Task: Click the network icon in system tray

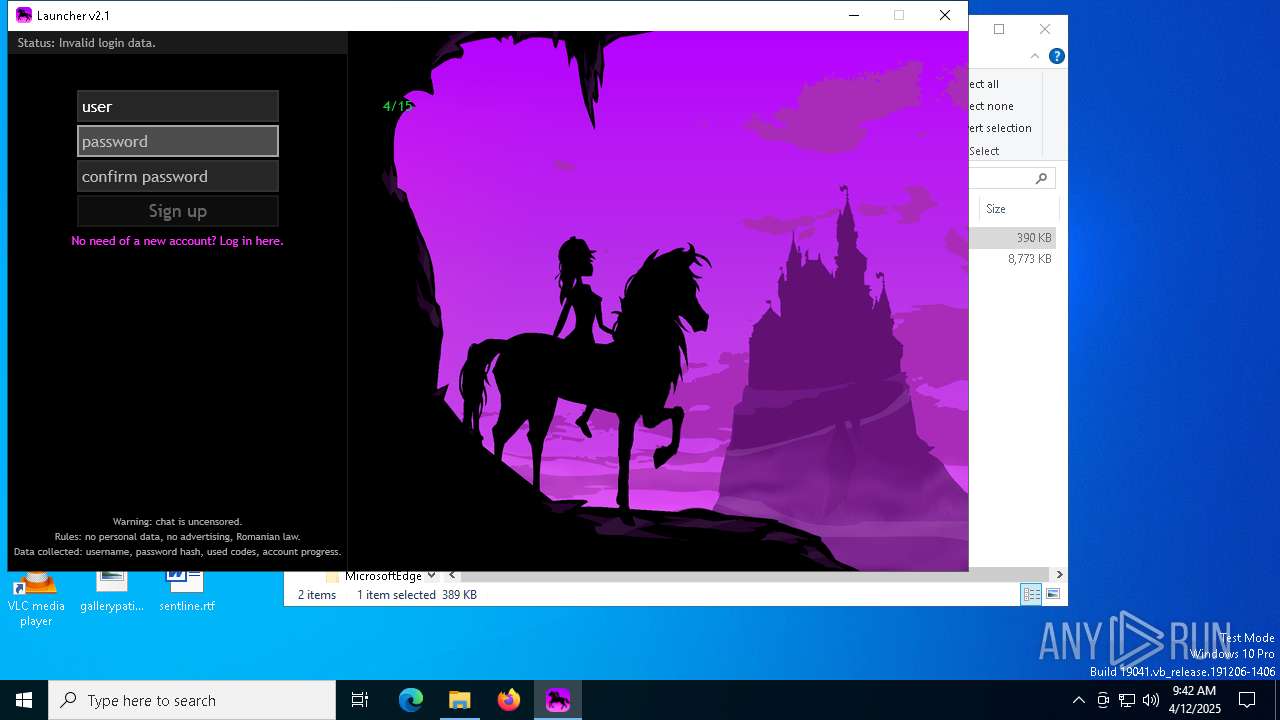Action: (x=1127, y=700)
